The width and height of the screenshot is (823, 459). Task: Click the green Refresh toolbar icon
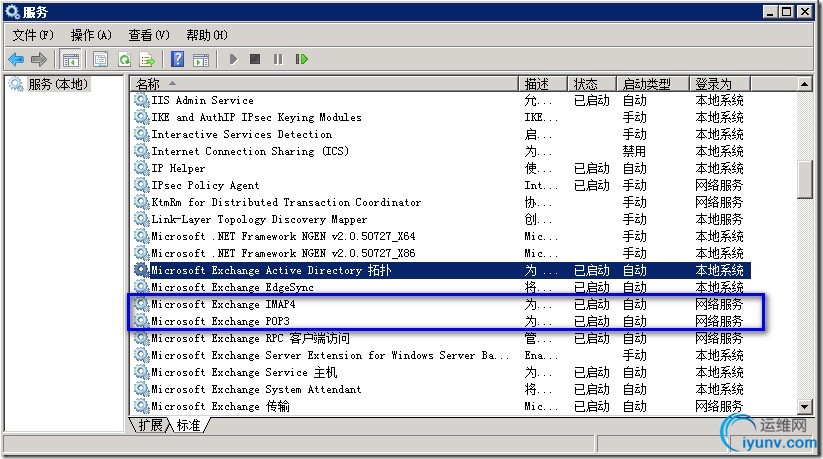pyautogui.click(x=124, y=59)
